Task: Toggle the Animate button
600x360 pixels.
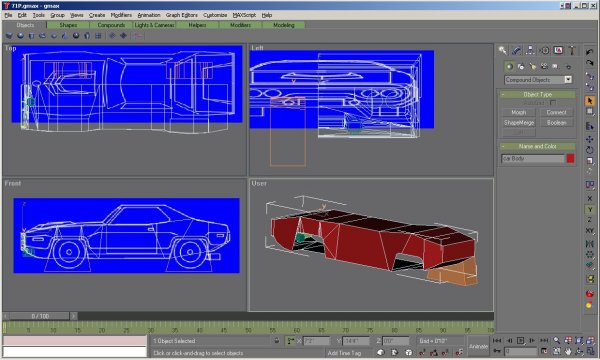Action: pyautogui.click(x=478, y=346)
